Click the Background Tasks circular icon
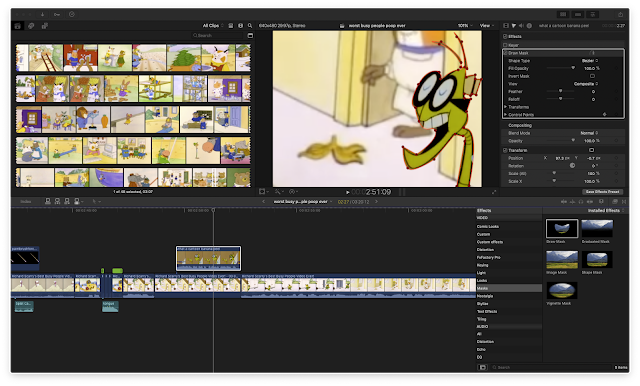The width and height of the screenshot is (640, 386). [72, 14]
